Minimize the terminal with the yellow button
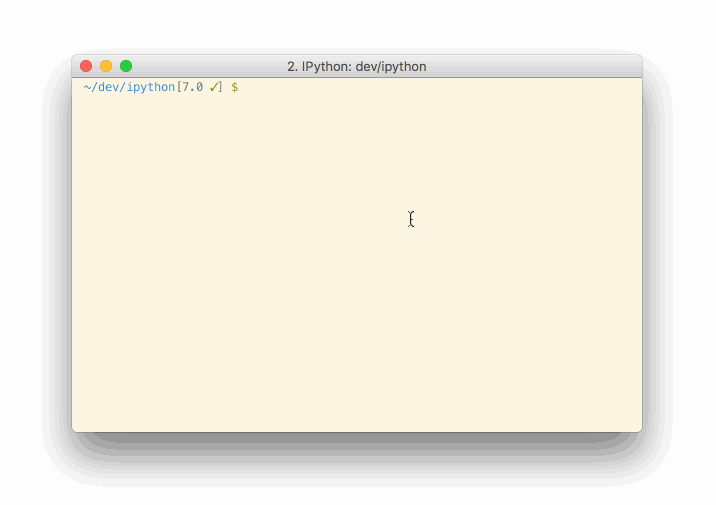 [106, 66]
